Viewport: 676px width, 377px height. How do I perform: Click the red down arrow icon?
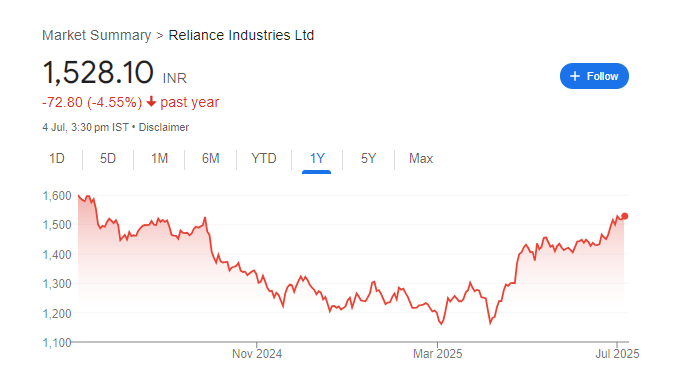click(151, 102)
